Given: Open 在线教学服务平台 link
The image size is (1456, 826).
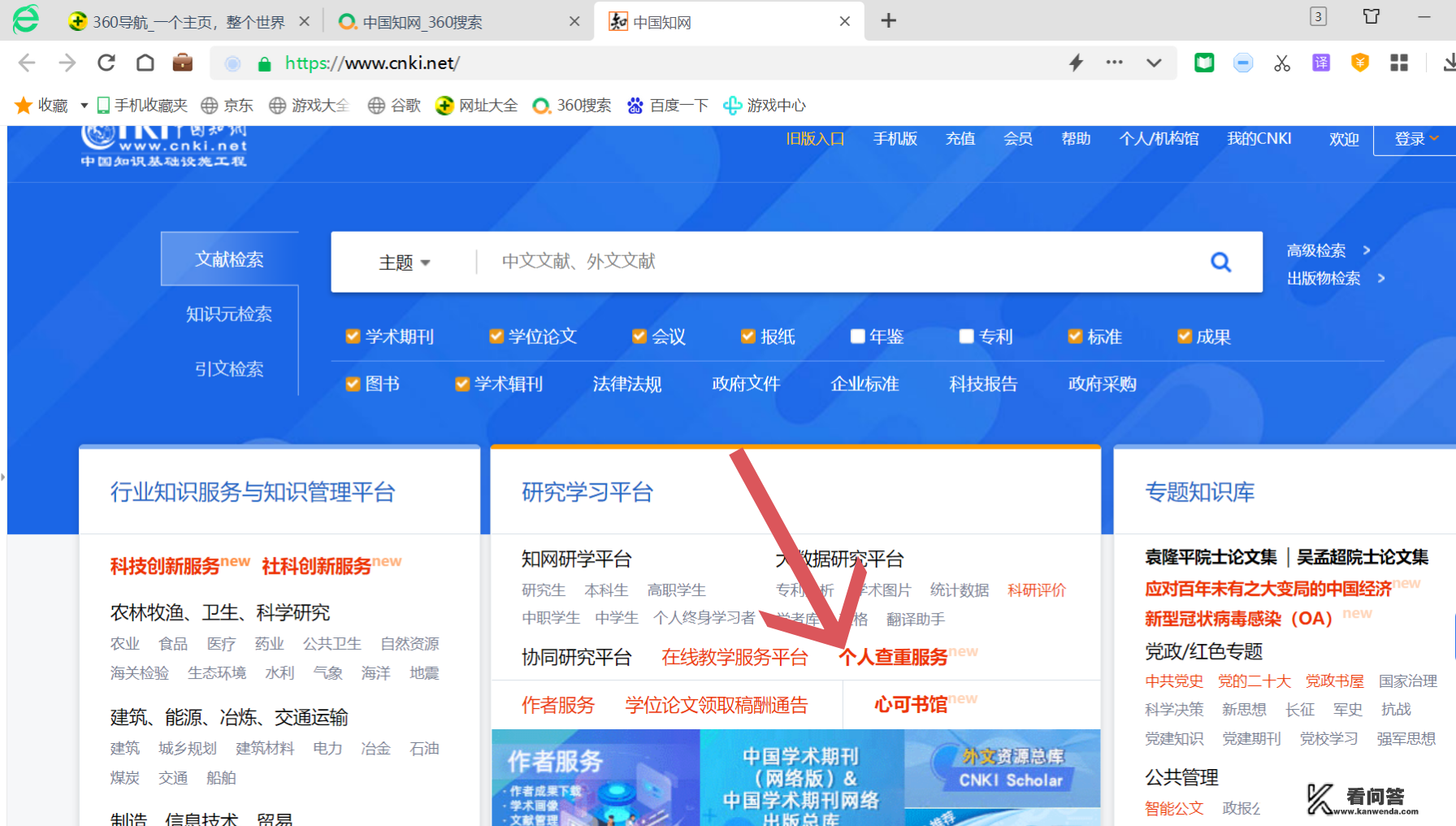Looking at the screenshot, I should 734,657.
